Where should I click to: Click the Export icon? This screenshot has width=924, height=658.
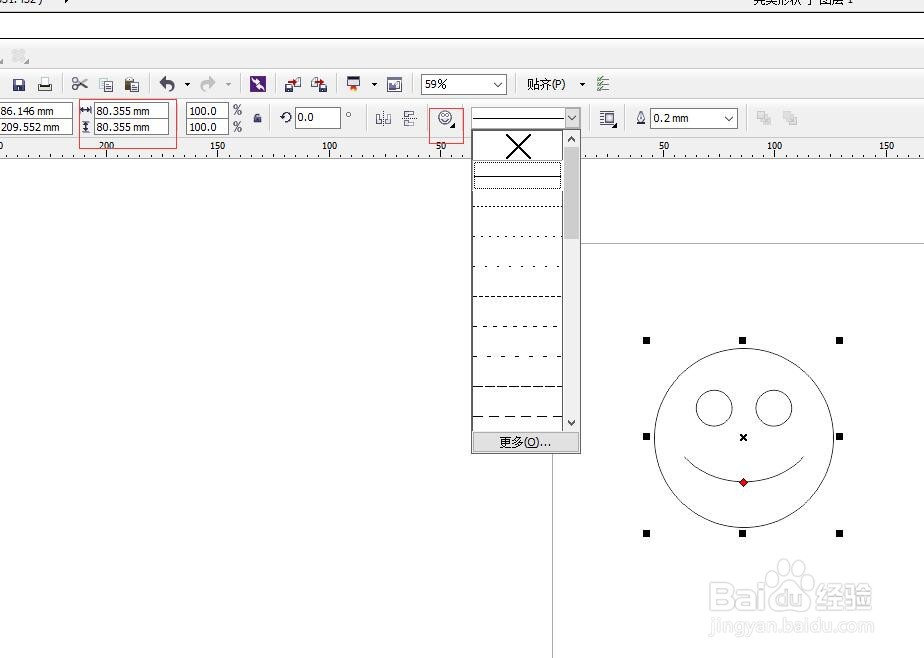tap(319, 85)
